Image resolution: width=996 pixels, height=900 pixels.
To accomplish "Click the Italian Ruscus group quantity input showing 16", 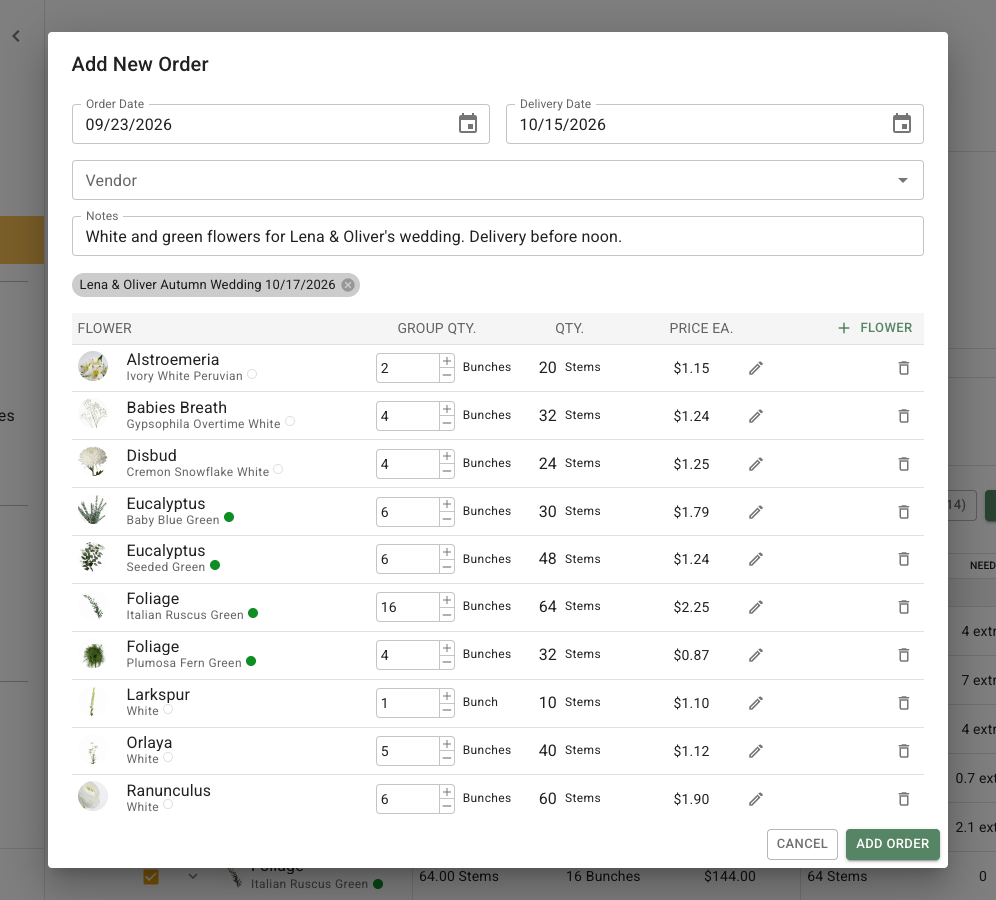I will (408, 607).
